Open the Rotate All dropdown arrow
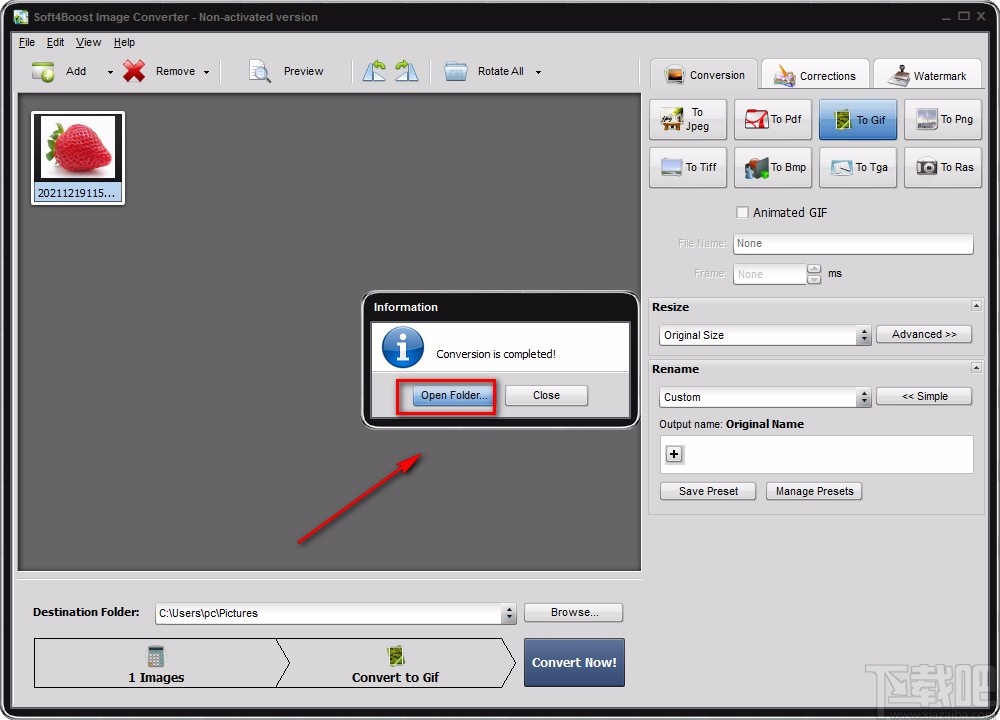Image resolution: width=1000 pixels, height=720 pixels. (538, 72)
